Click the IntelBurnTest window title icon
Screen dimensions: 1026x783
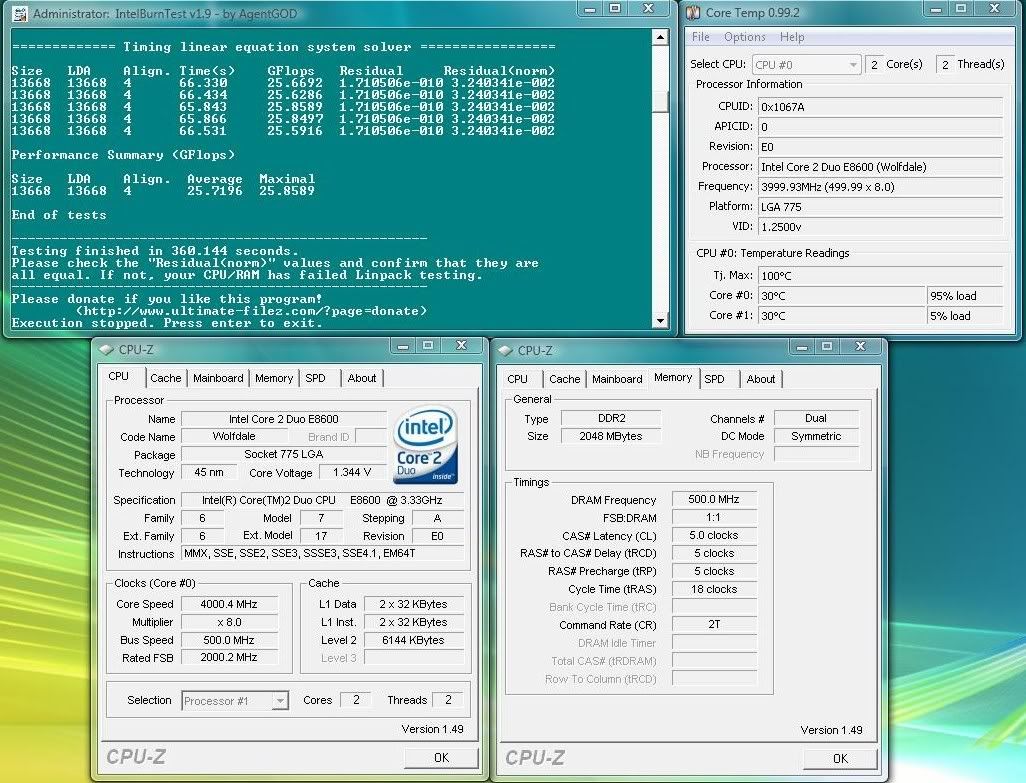(x=20, y=13)
